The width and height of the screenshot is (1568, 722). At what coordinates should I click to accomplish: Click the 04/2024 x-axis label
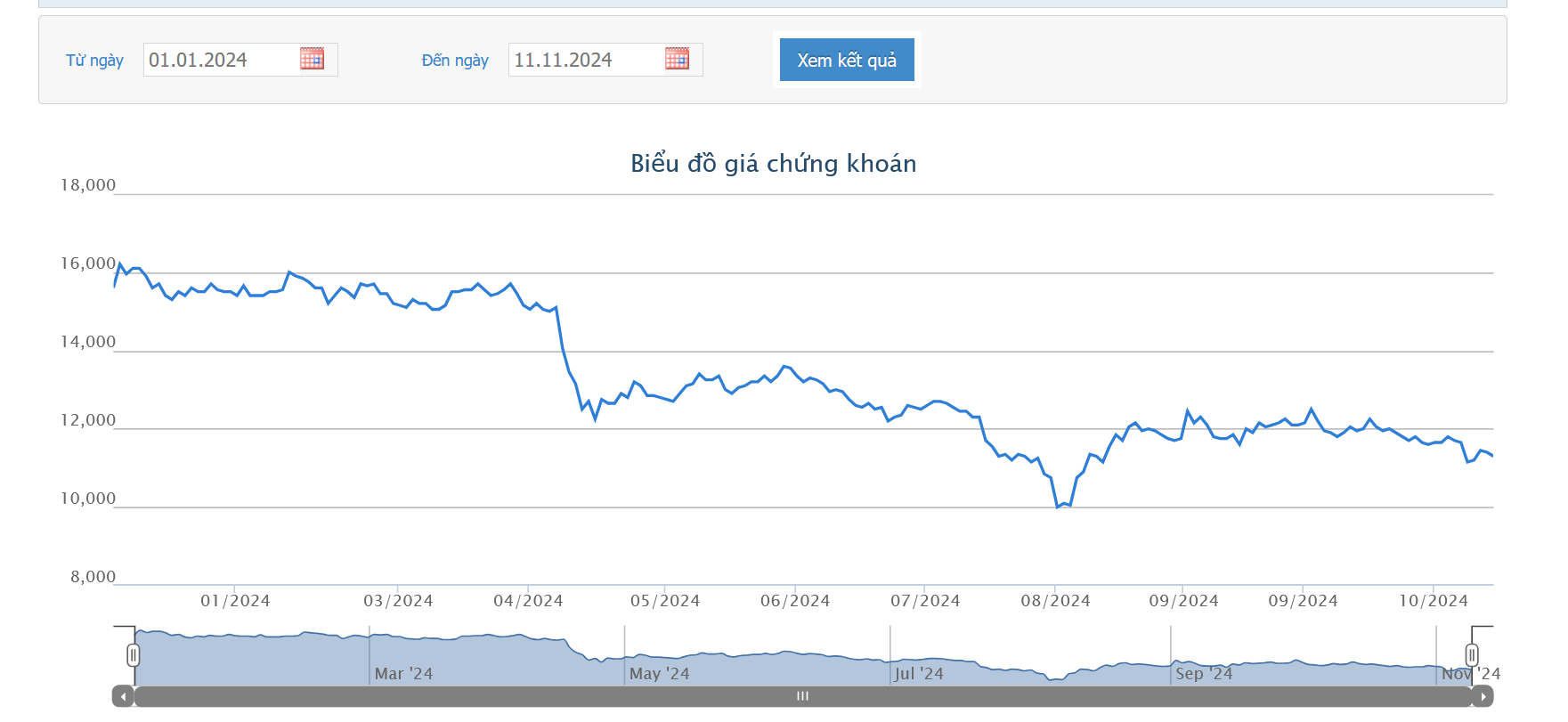pyautogui.click(x=528, y=601)
